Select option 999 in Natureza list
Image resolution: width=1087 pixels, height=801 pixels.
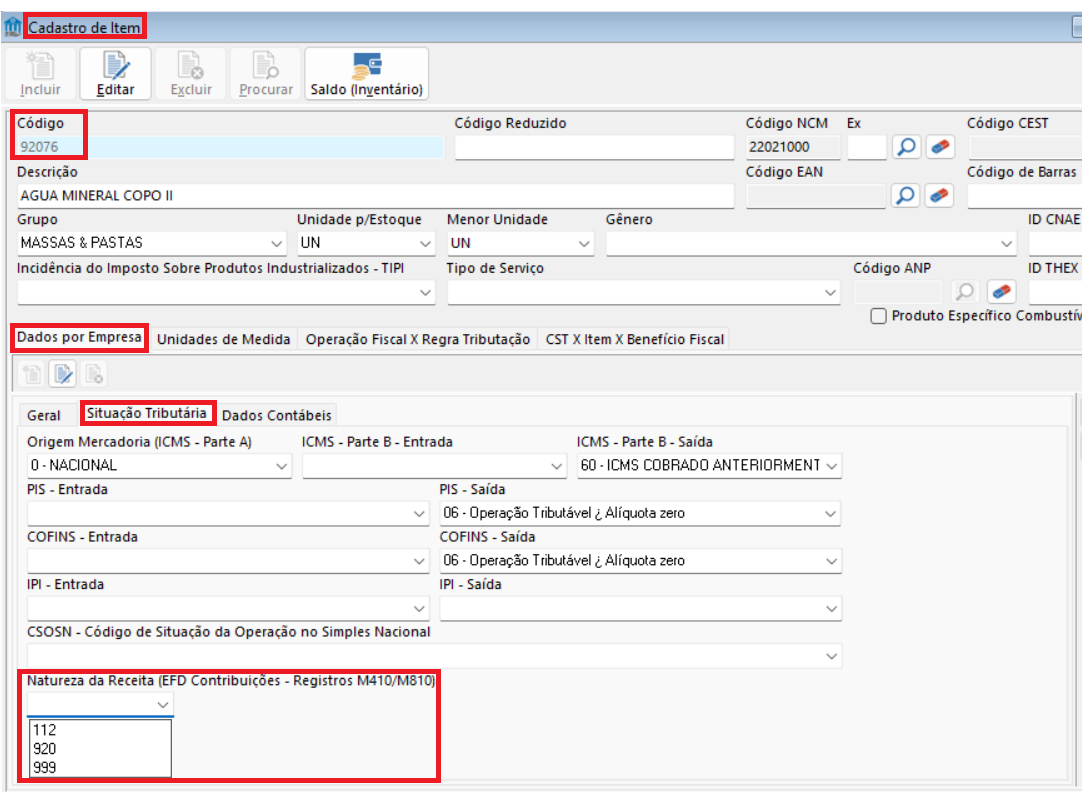pos(101,768)
